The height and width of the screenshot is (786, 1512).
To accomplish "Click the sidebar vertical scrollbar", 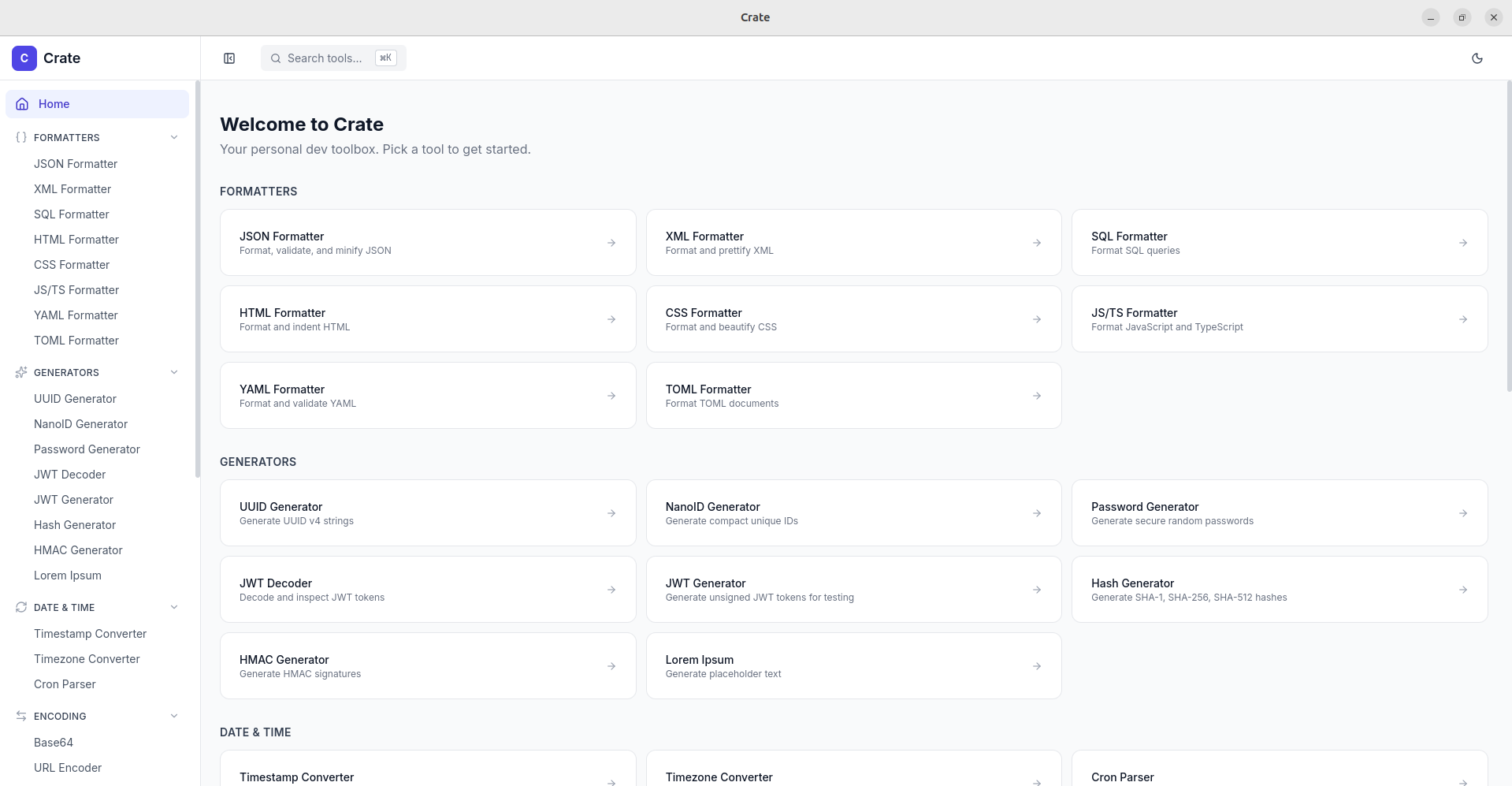I will point(198,278).
